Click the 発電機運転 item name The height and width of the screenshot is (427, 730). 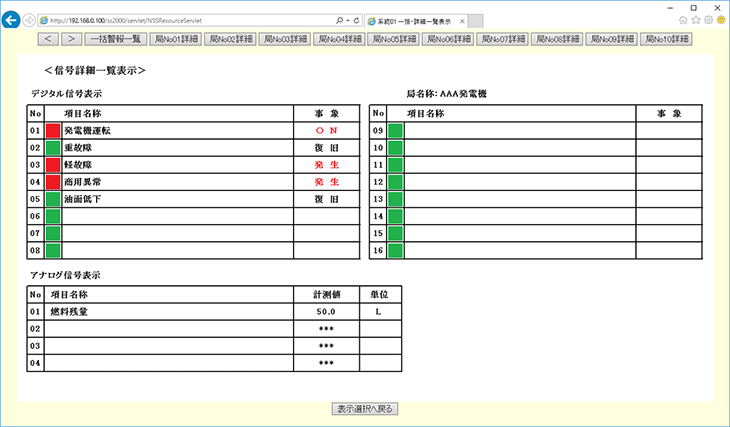pos(88,131)
